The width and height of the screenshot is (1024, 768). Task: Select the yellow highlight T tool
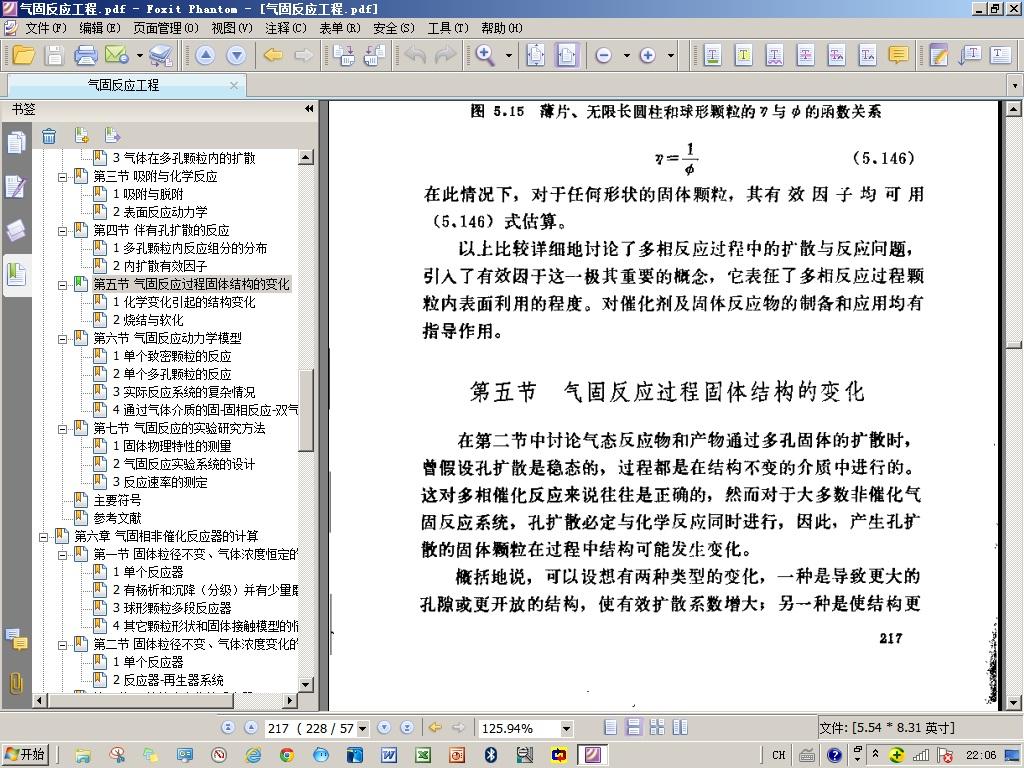(x=744, y=55)
